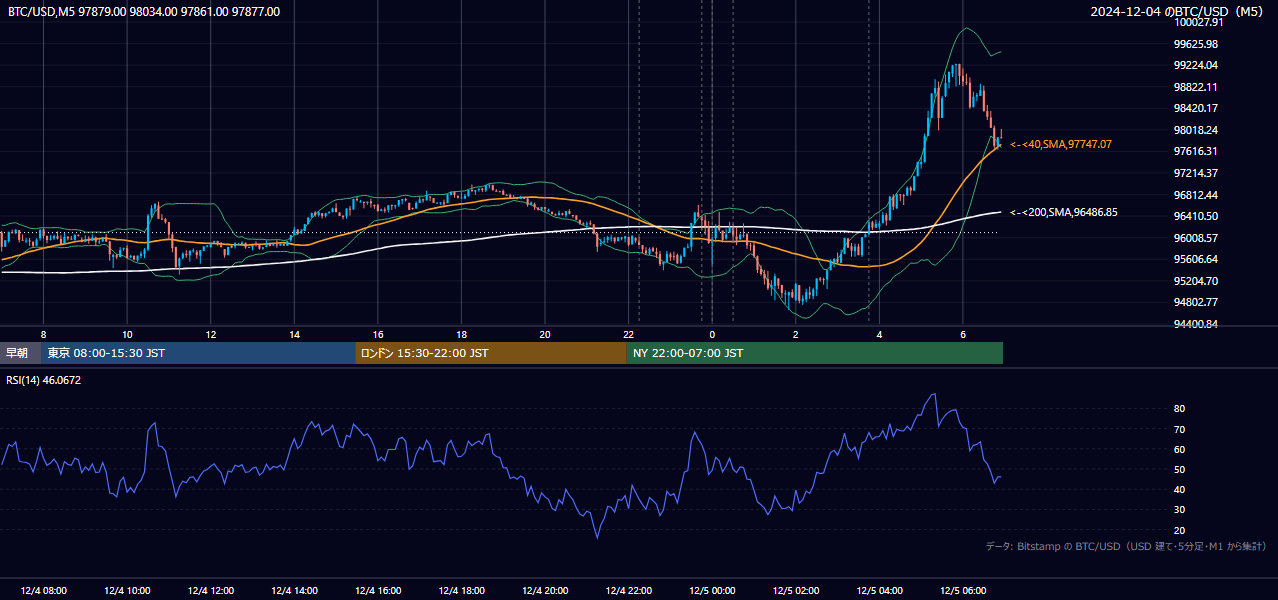The height and width of the screenshot is (600, 1278).
Task: Select the 40 SMA label showing 97747.07
Action: [1061, 145]
